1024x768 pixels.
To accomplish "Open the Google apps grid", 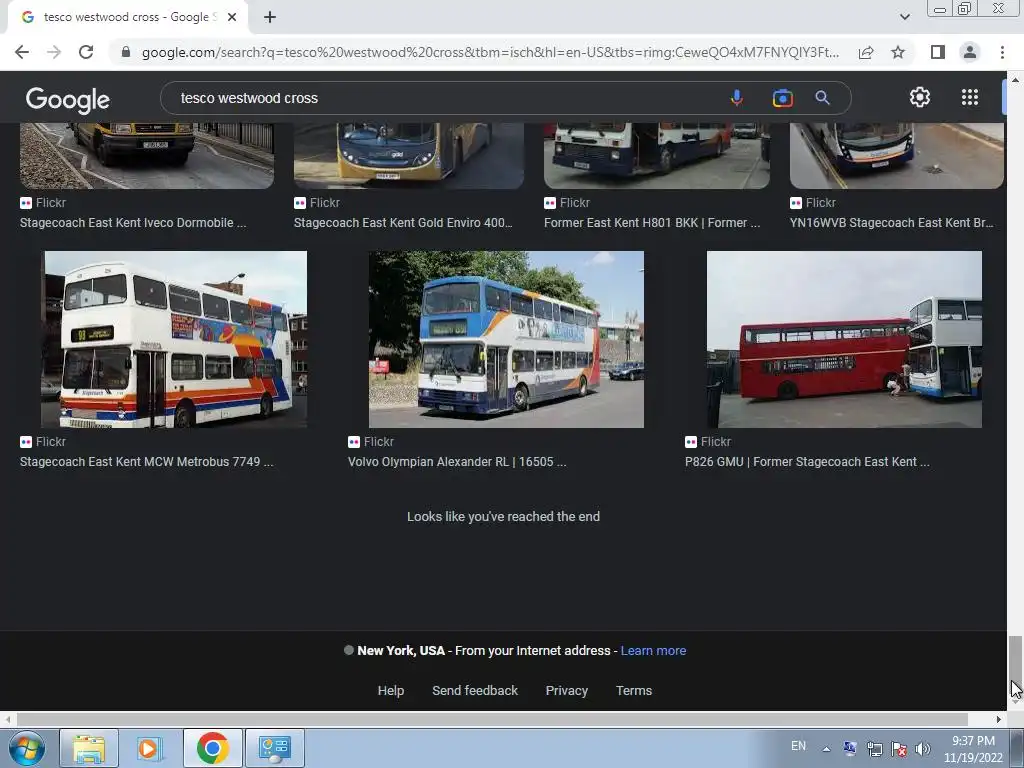I will [970, 97].
